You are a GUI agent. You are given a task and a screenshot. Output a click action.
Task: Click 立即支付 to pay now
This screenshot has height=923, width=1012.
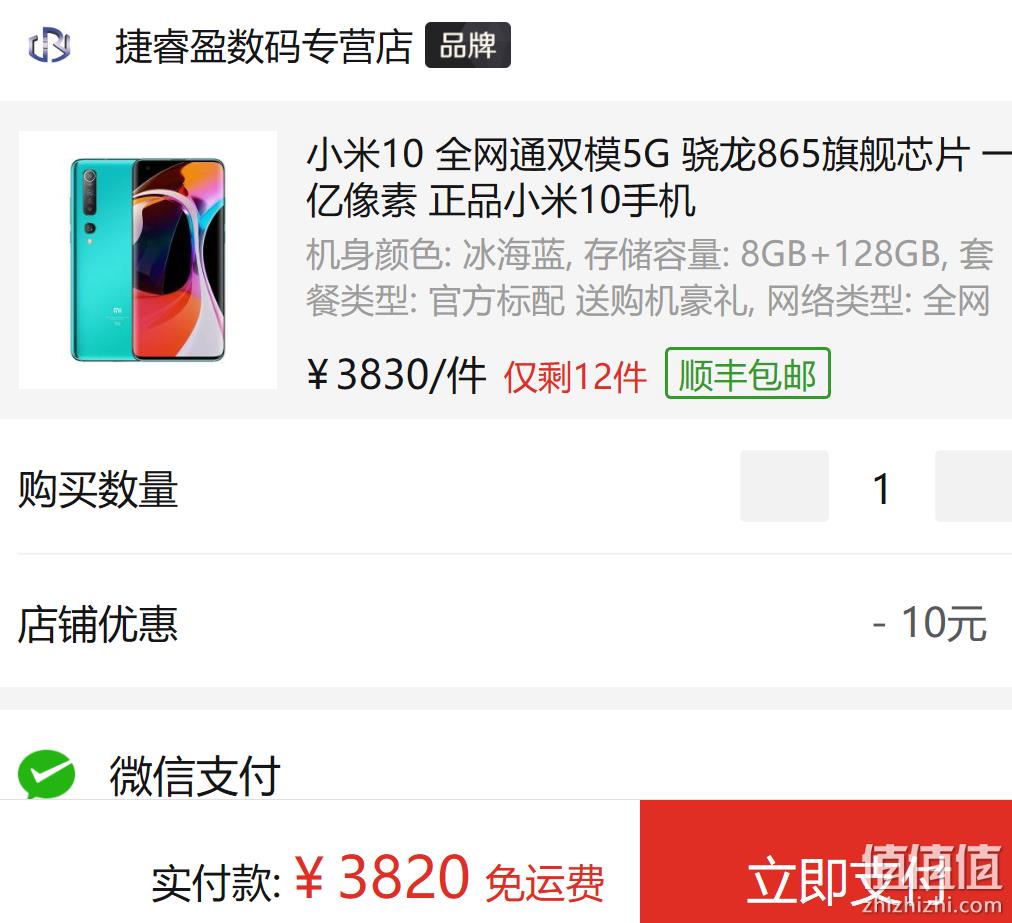[826, 862]
